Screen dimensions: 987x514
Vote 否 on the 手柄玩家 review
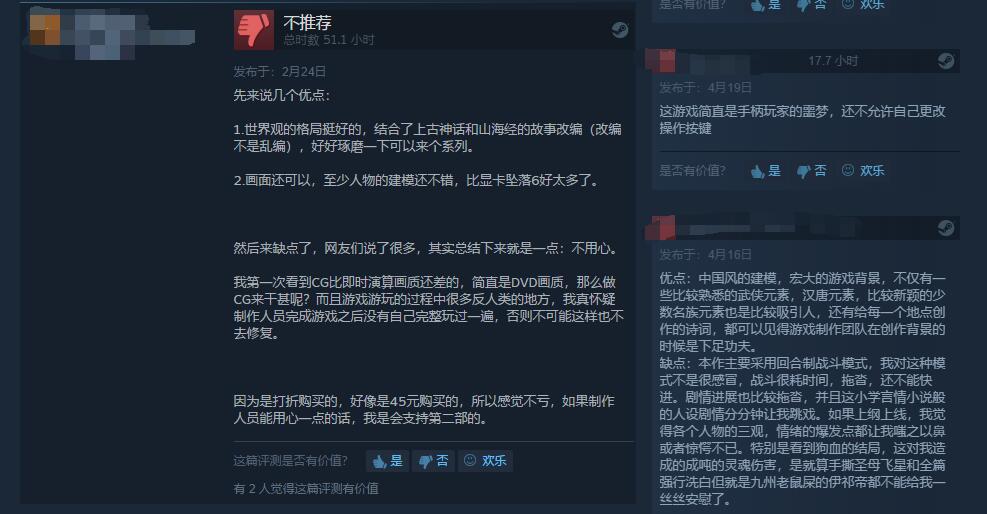[811, 170]
